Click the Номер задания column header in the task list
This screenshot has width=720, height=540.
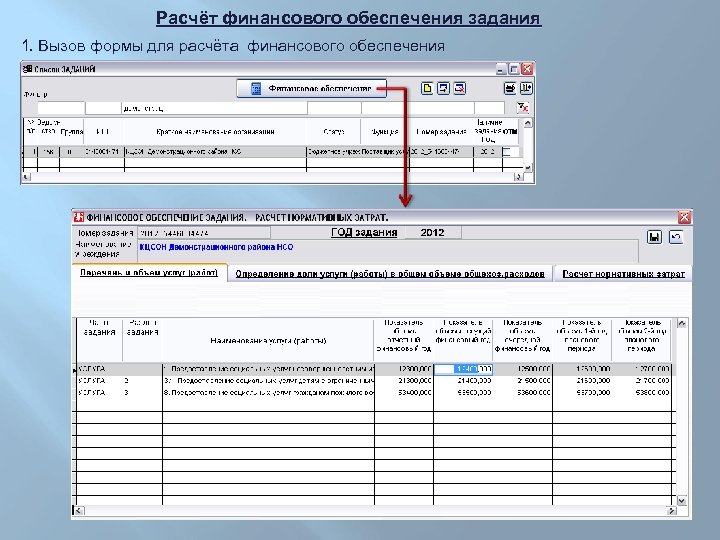point(441,132)
